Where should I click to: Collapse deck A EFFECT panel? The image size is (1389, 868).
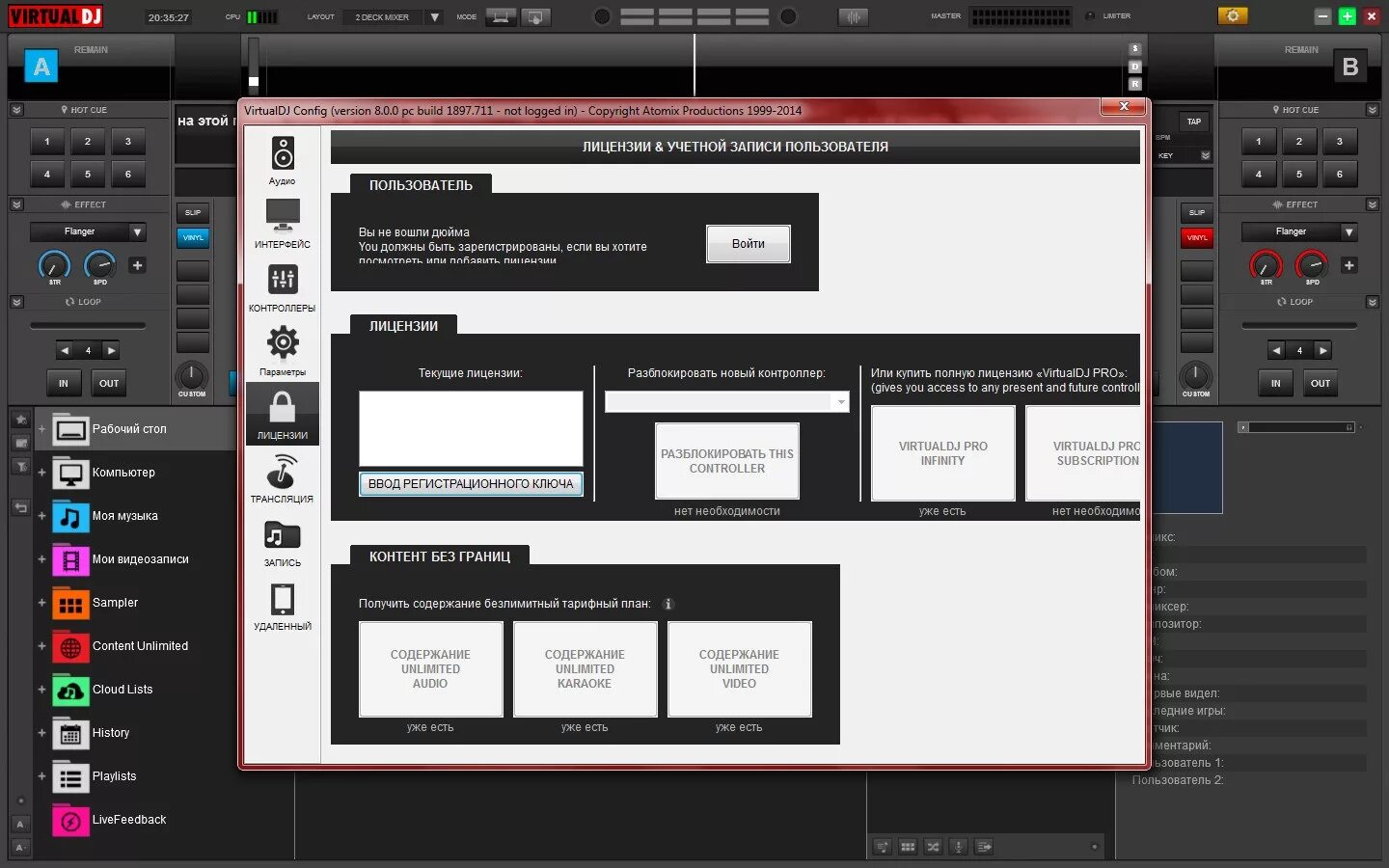click(16, 204)
